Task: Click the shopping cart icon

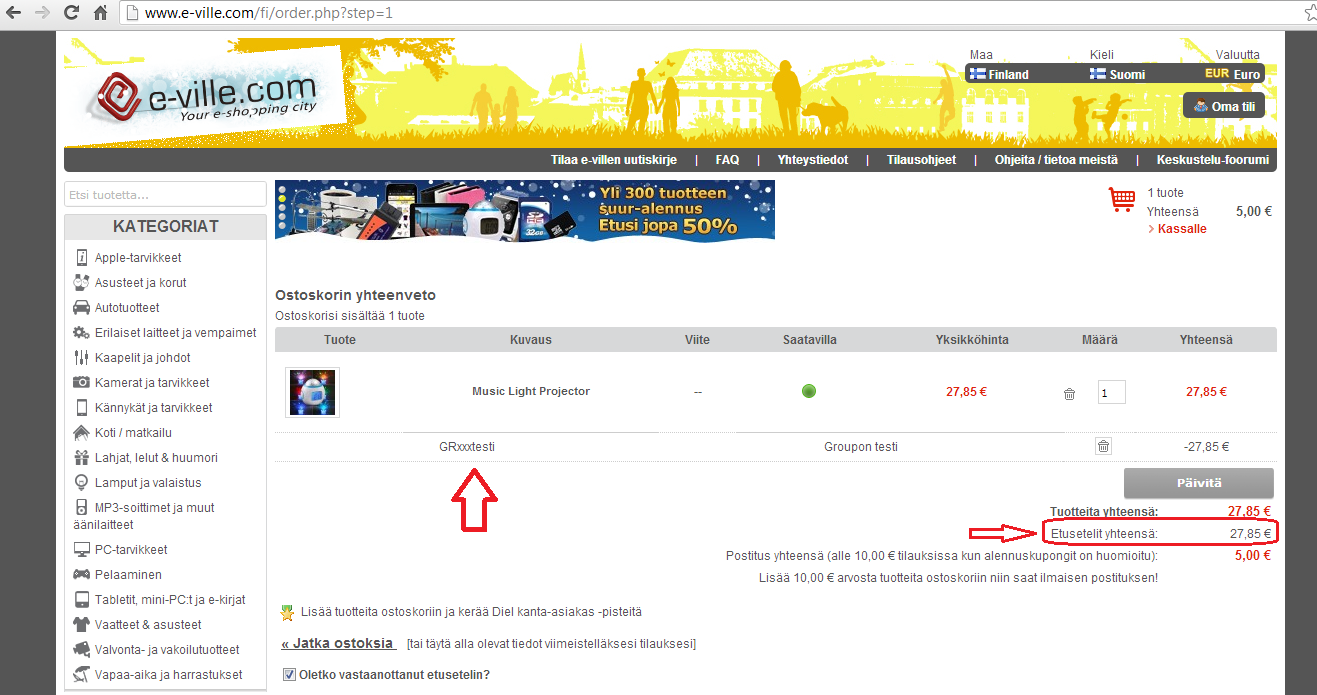Action: (1121, 200)
